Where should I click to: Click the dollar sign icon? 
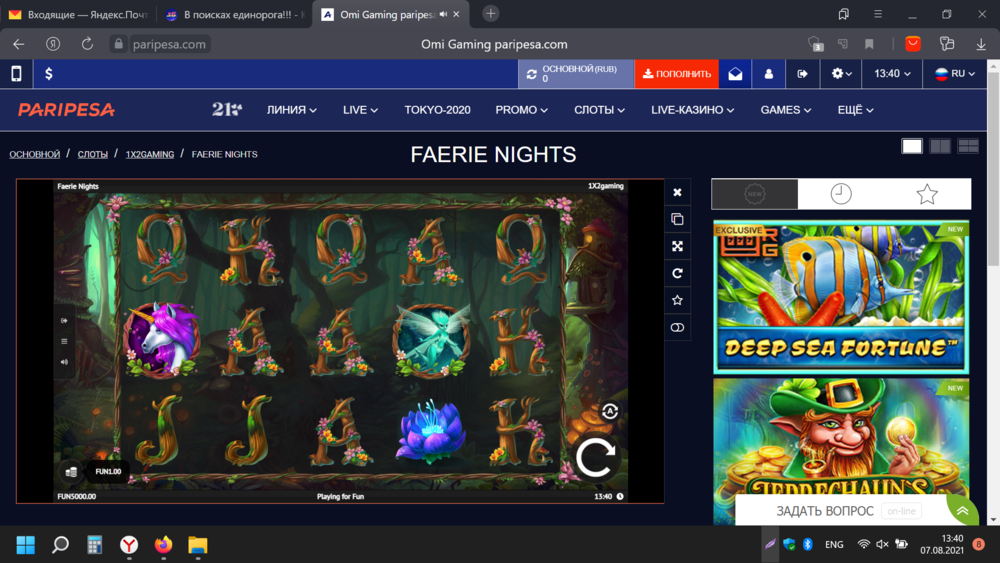[48, 74]
